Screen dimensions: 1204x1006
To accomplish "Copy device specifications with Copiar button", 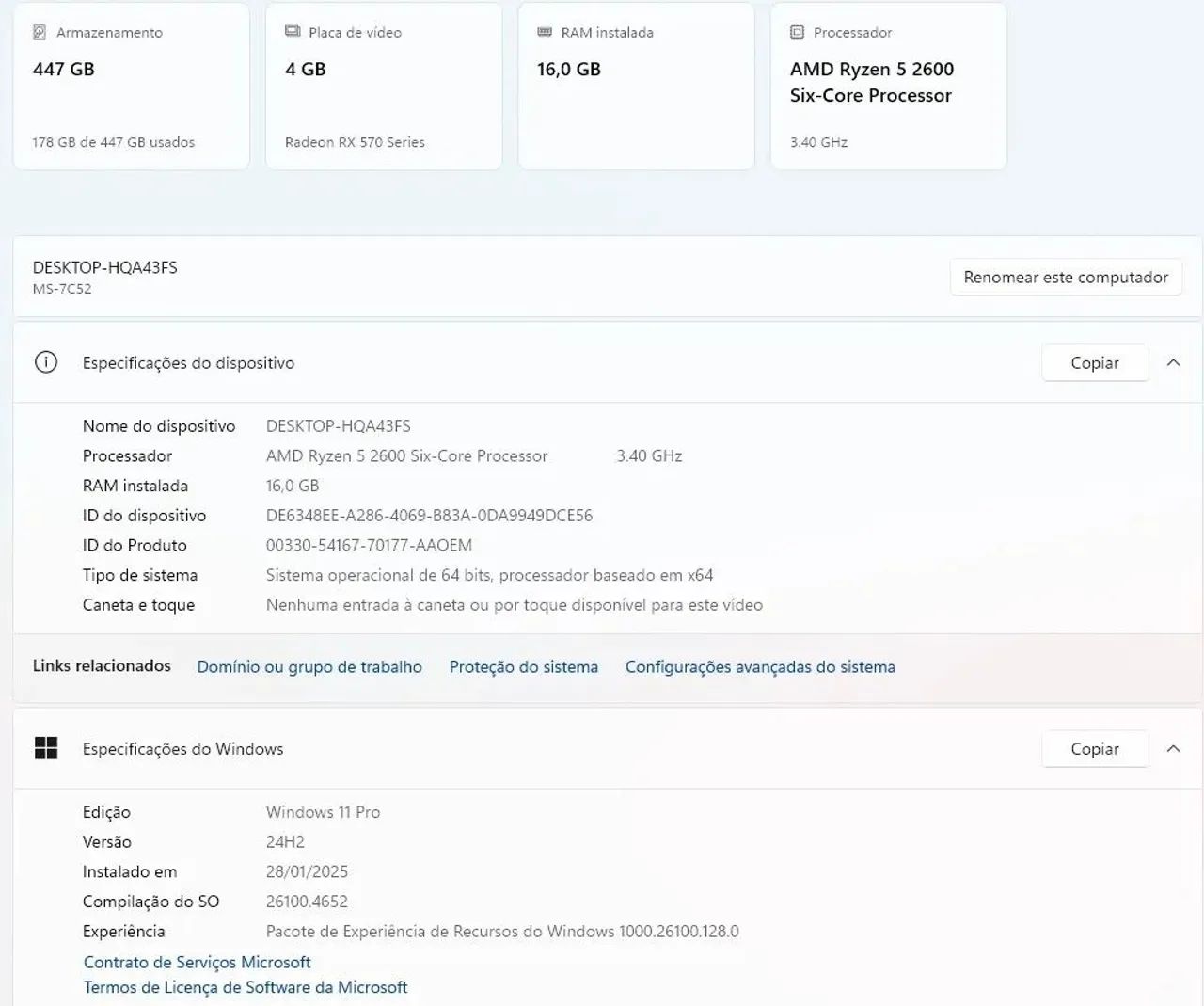I will point(1095,362).
